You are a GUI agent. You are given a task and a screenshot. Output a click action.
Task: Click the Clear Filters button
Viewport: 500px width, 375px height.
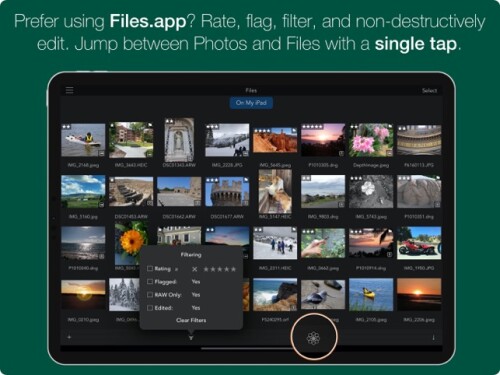point(191,320)
